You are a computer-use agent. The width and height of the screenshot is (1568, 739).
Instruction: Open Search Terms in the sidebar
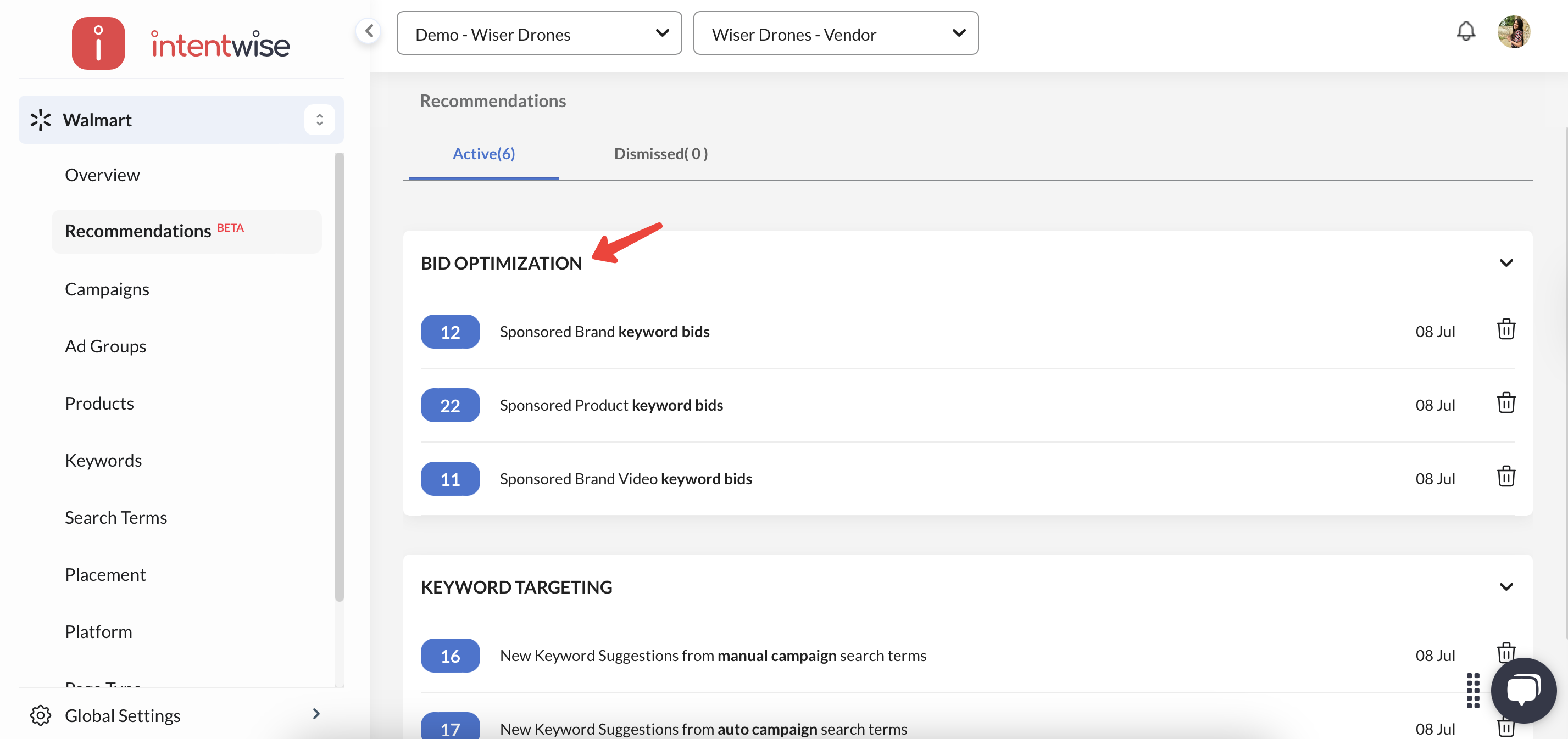[116, 518]
